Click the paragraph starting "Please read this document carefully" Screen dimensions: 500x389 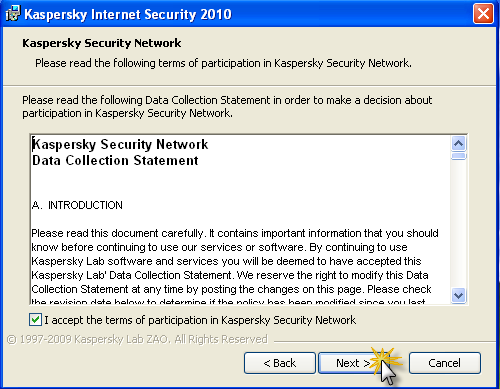235,267
